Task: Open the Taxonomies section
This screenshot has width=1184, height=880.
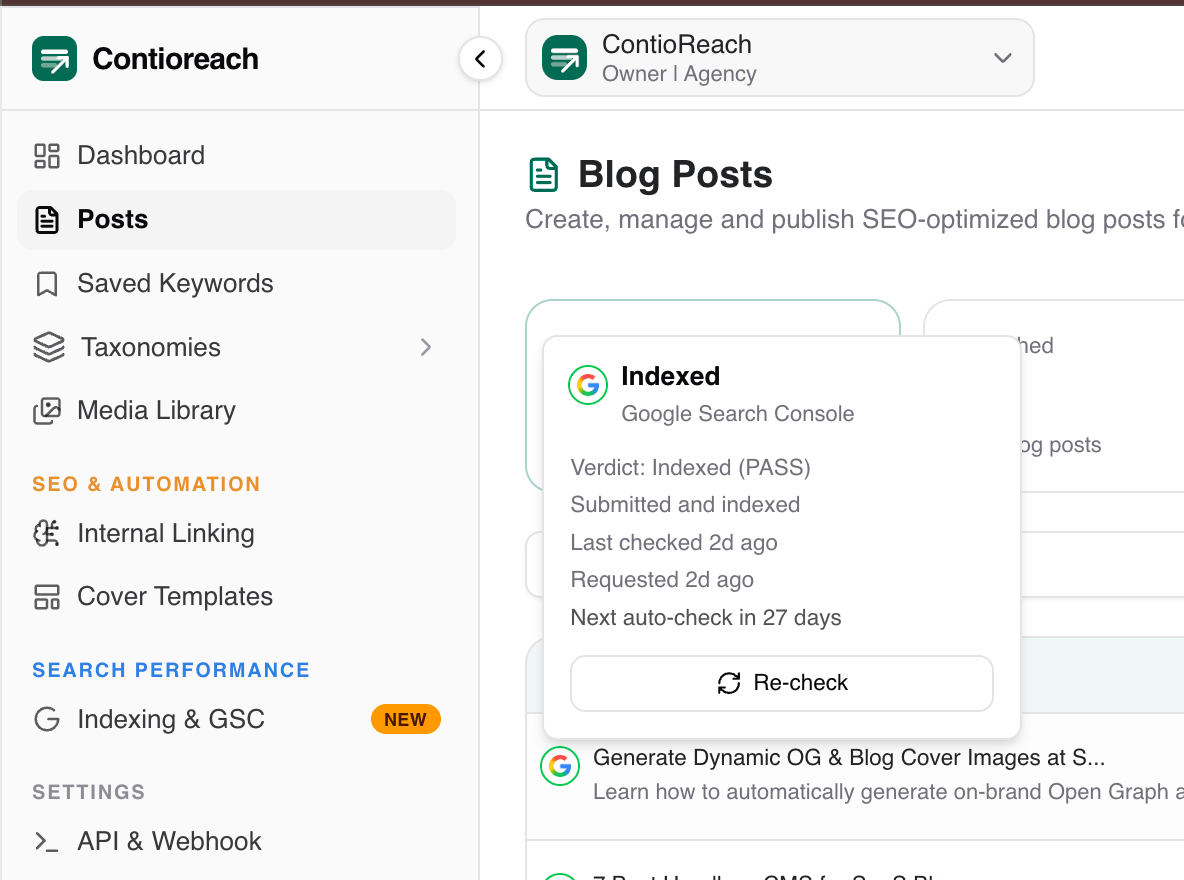Action: coord(236,347)
